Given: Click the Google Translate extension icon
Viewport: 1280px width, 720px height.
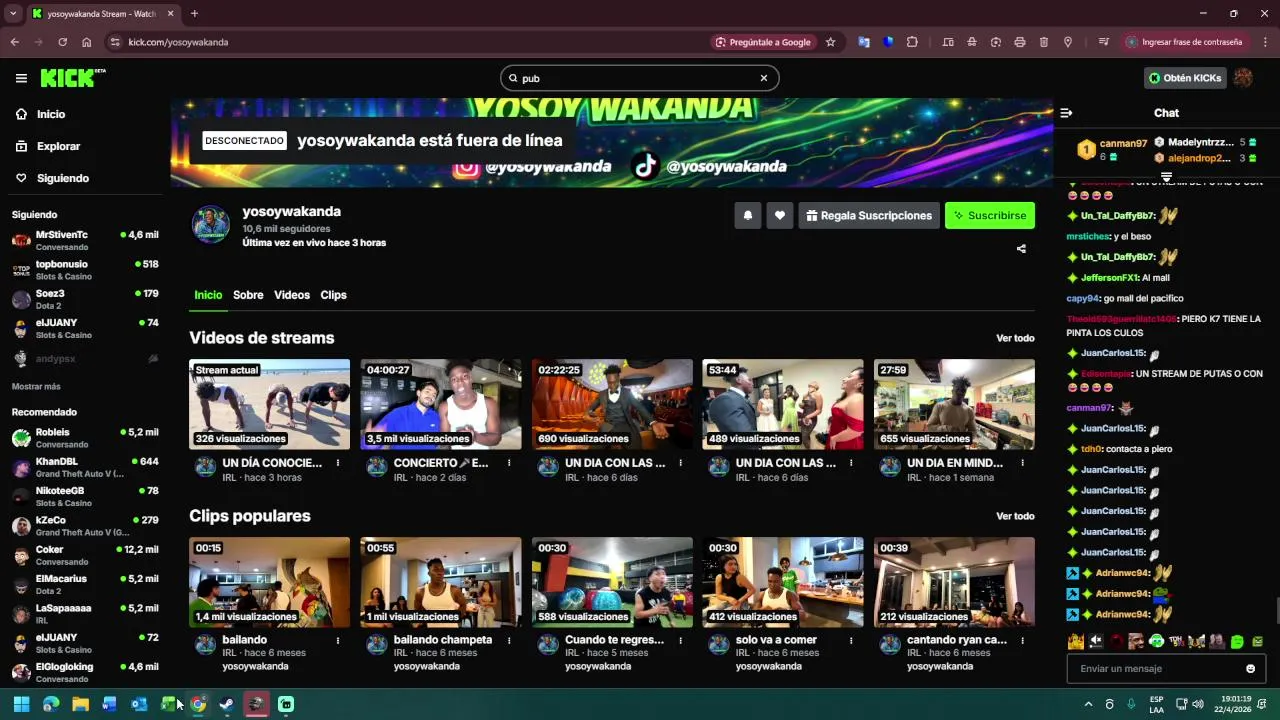Looking at the screenshot, I should coord(864,42).
